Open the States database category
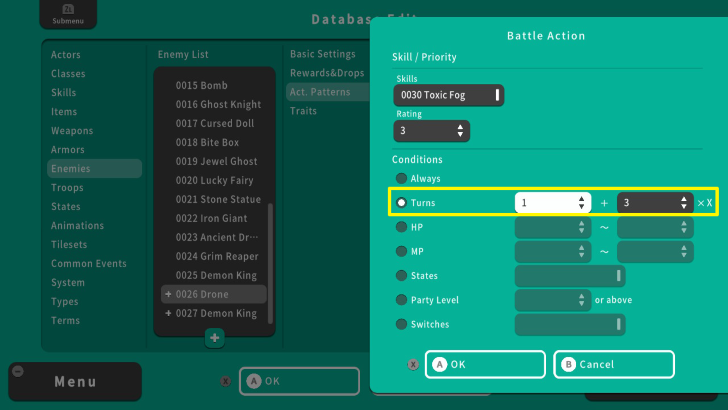 click(x=65, y=207)
